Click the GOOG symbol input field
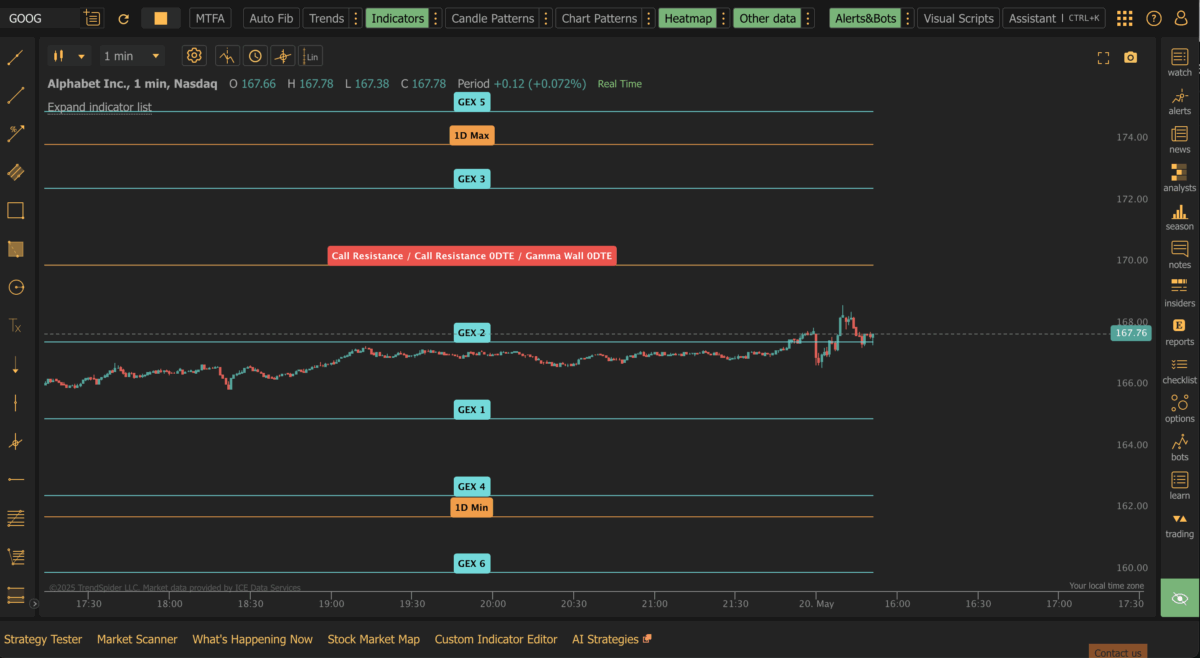The height and width of the screenshot is (658, 1200). pos(40,18)
